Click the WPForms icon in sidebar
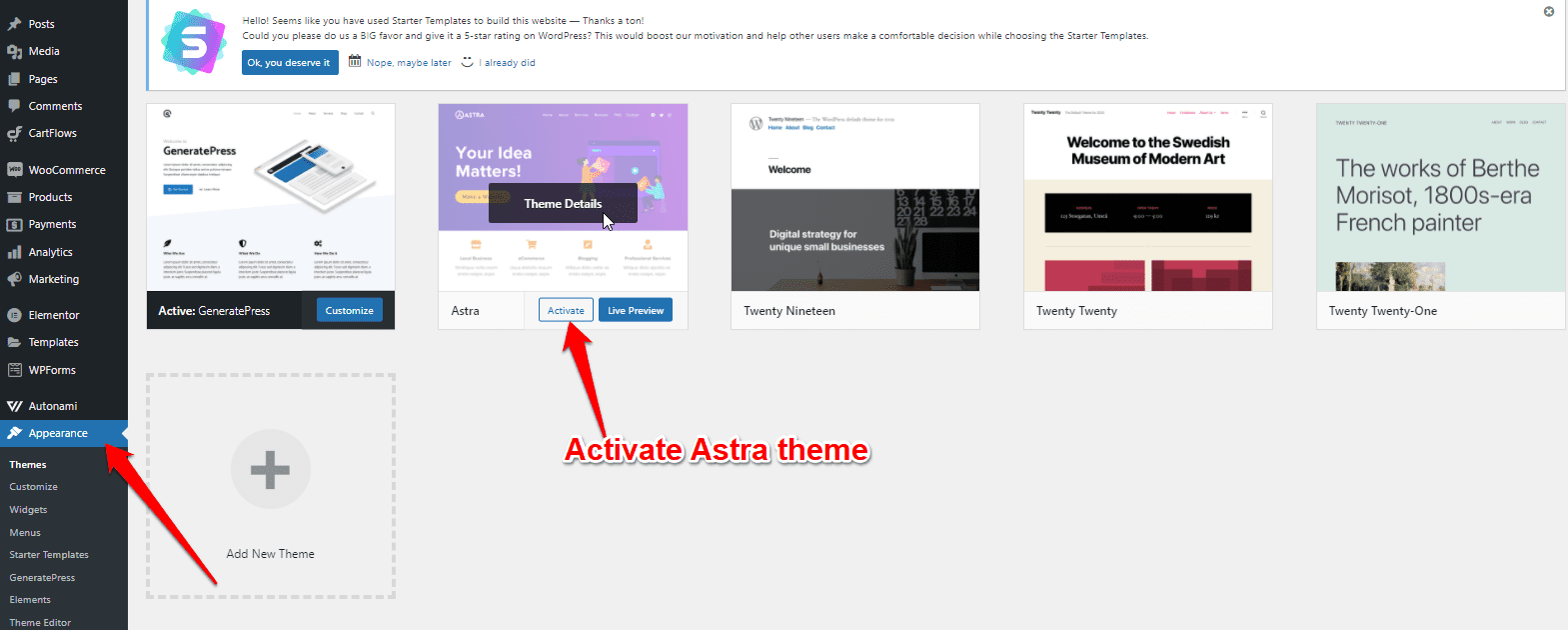Image resolution: width=1568 pixels, height=630 pixels. click(x=14, y=370)
